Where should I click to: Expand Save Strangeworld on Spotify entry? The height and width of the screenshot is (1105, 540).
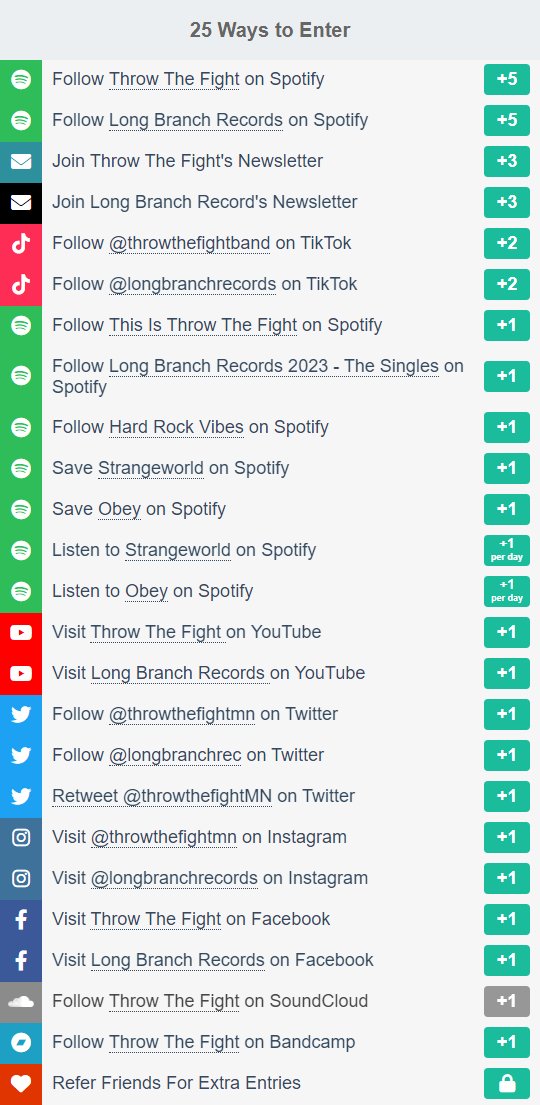(x=270, y=468)
